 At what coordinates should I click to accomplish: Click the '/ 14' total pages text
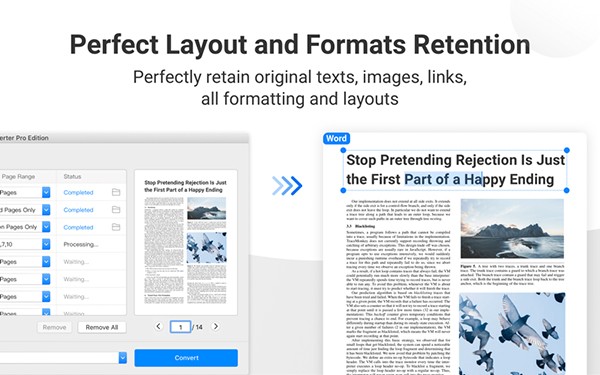(x=197, y=327)
